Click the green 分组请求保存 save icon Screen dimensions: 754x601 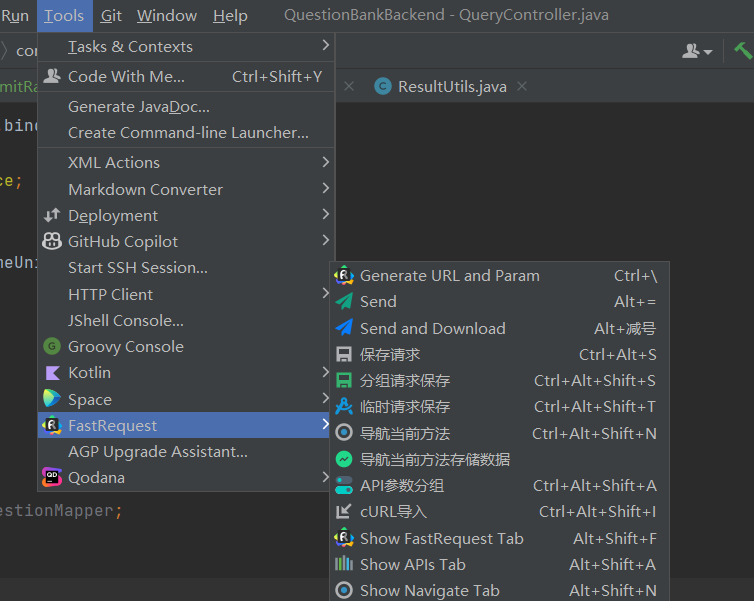coord(344,380)
